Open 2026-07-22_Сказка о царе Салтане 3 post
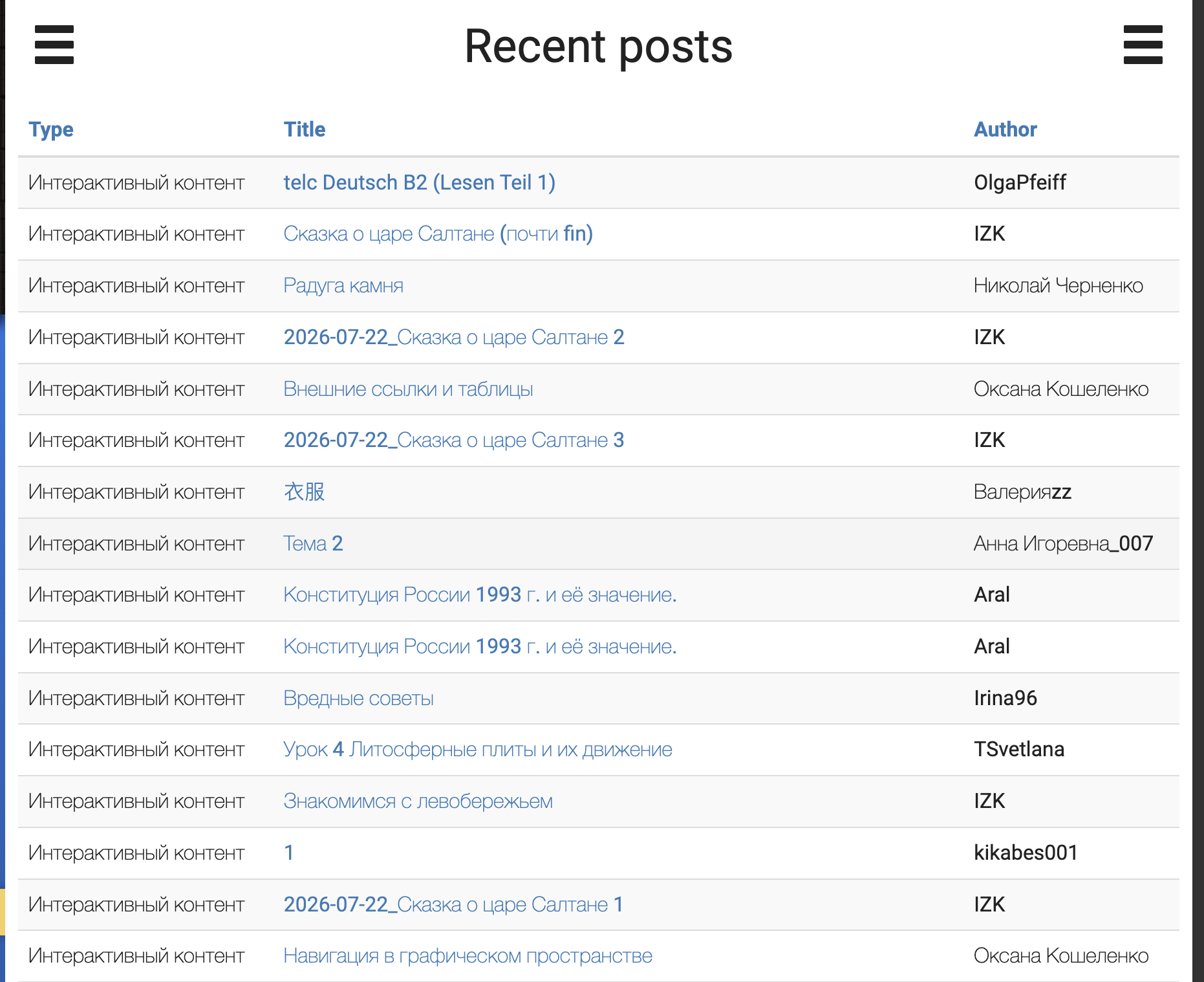The width and height of the screenshot is (1204, 982). 454,440
